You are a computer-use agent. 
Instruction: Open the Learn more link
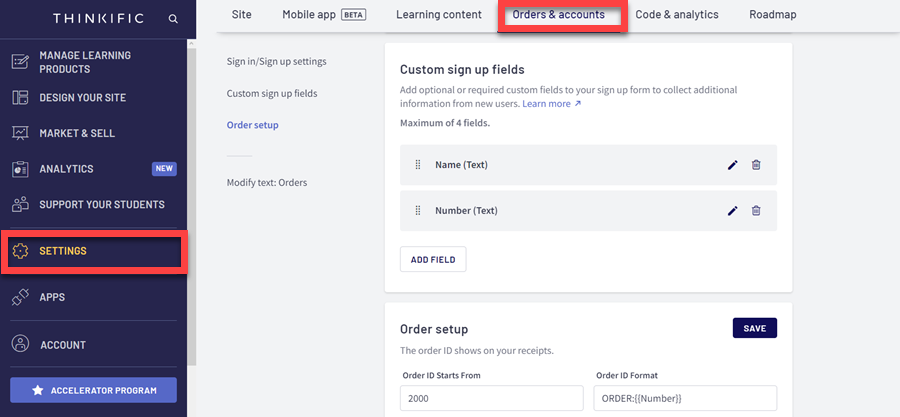(x=551, y=104)
